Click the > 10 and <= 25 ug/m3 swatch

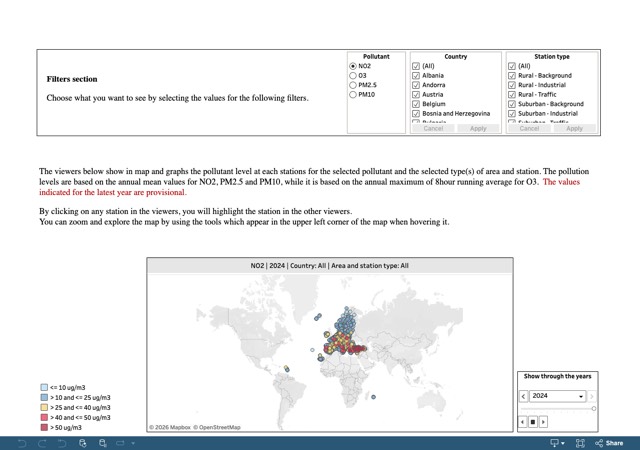coord(44,397)
